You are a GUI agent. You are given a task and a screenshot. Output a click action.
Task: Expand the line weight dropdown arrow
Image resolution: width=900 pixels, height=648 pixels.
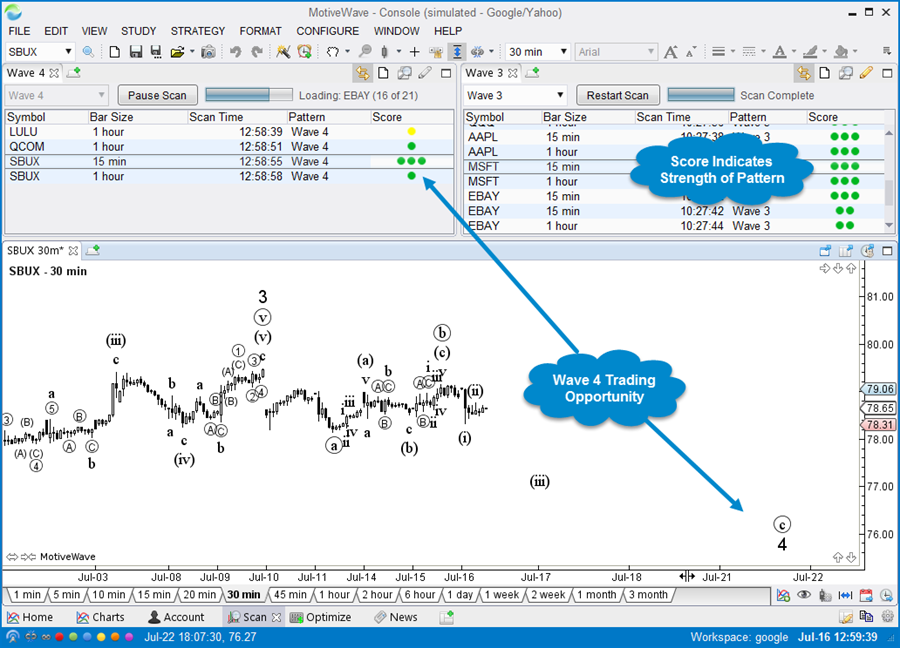coord(733,52)
